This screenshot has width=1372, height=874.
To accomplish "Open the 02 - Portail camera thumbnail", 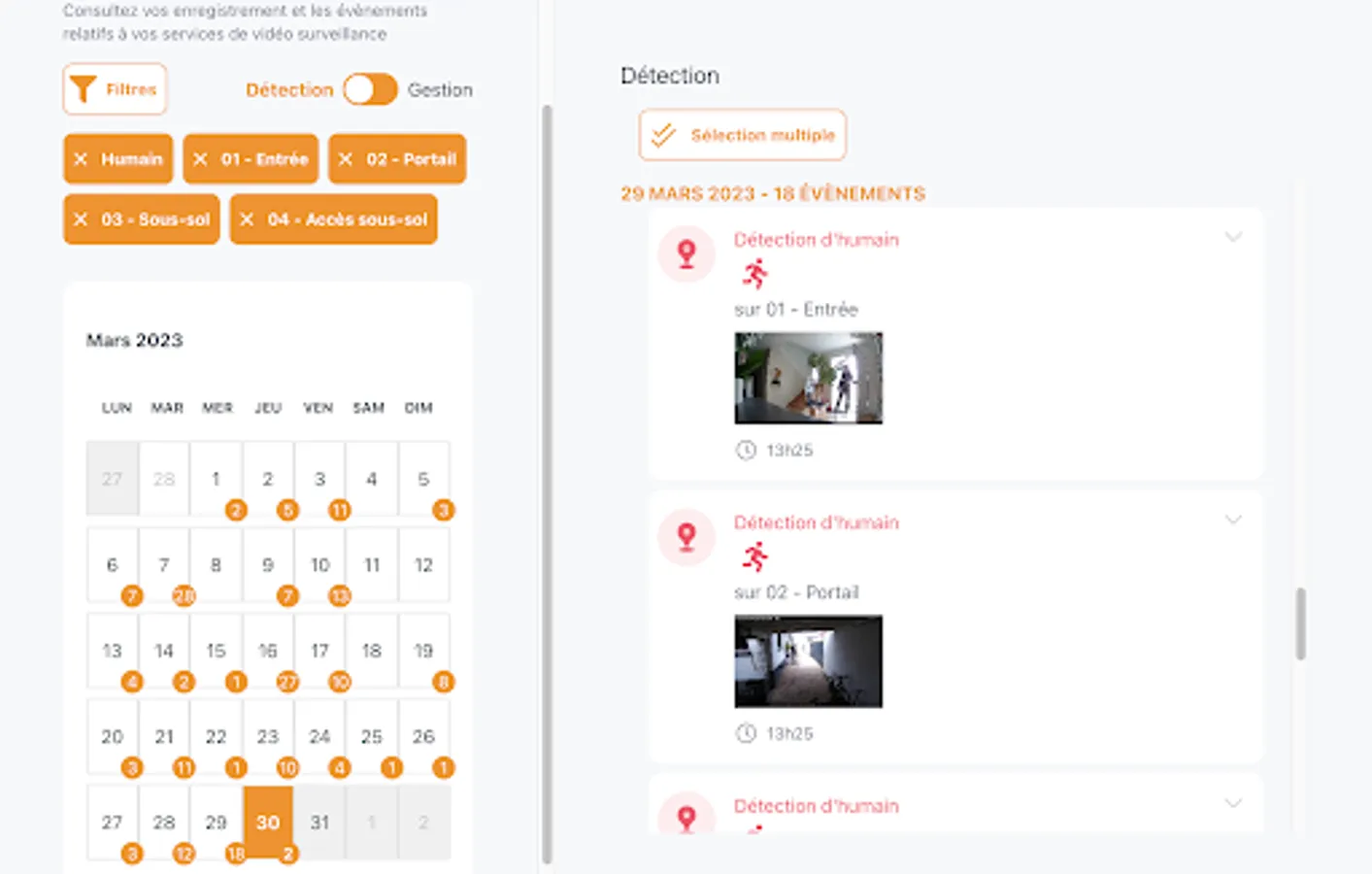I will [x=809, y=661].
